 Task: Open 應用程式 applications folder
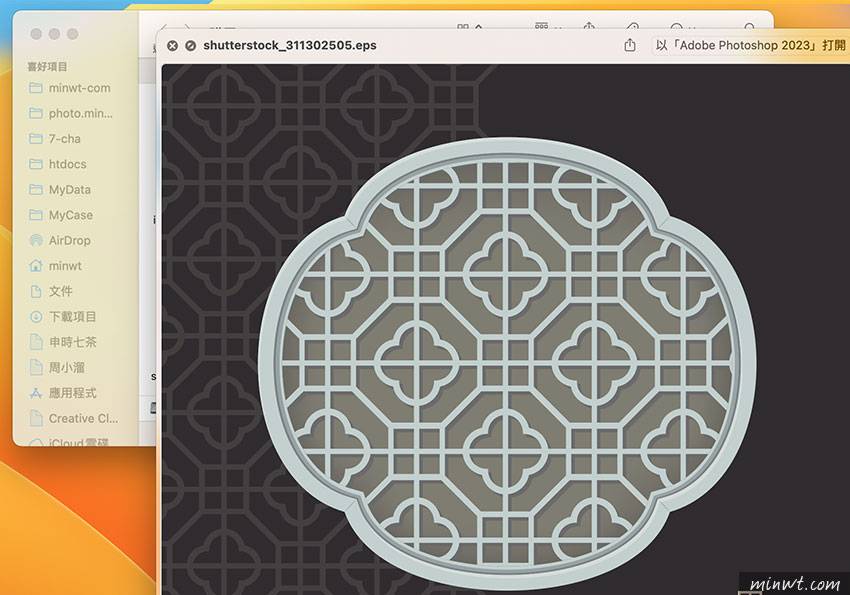[x=72, y=393]
